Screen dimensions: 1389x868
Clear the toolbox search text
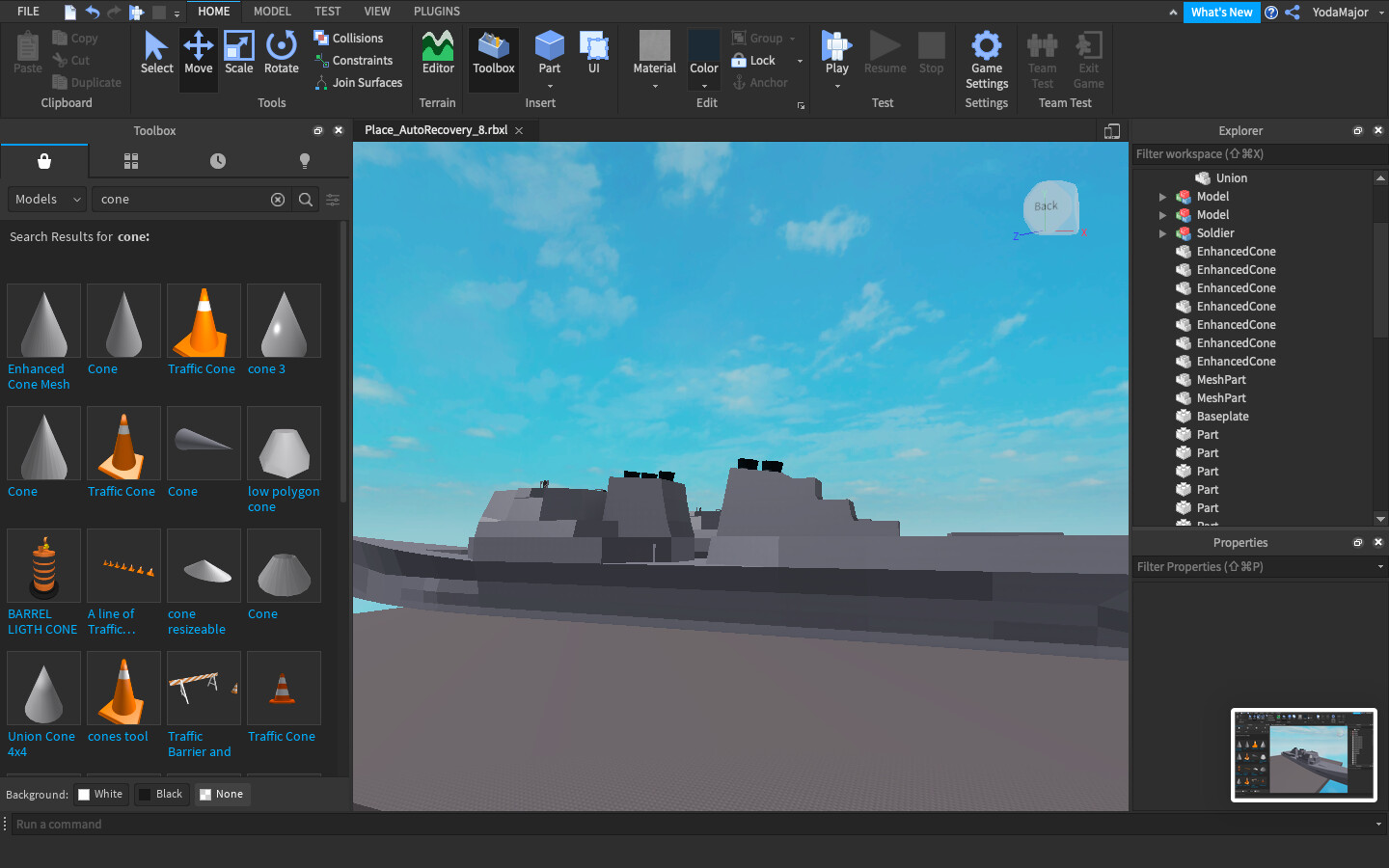click(278, 200)
